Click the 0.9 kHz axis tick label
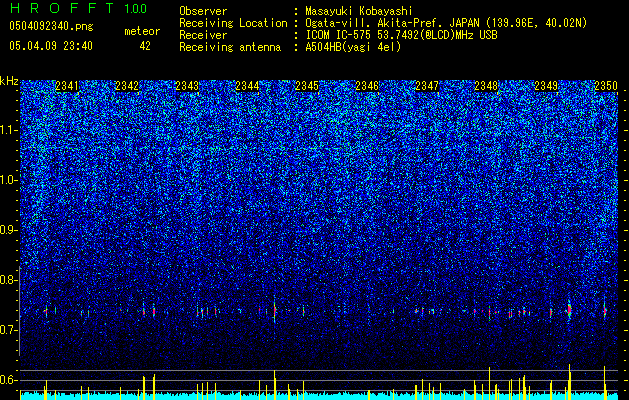 [x=9, y=230]
